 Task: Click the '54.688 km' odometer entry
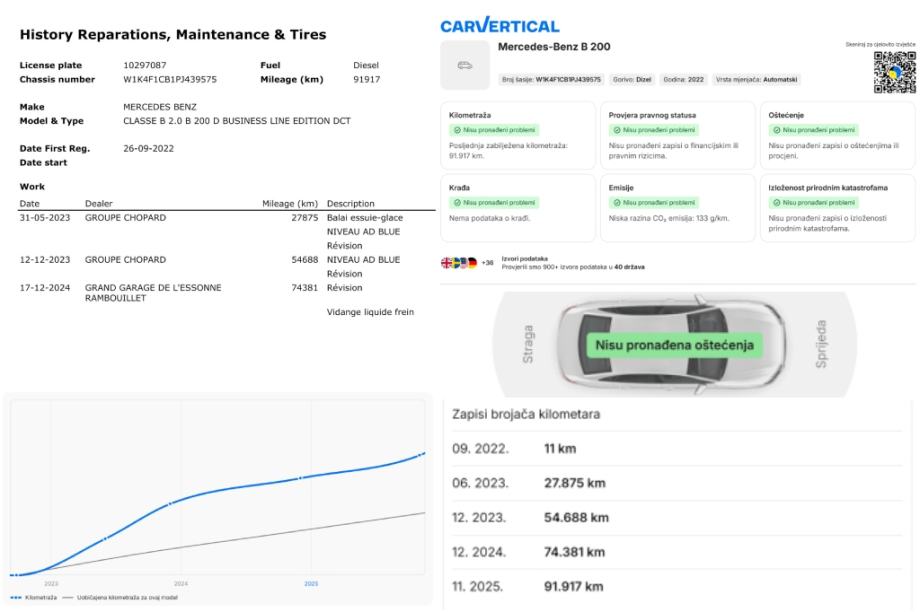[576, 518]
